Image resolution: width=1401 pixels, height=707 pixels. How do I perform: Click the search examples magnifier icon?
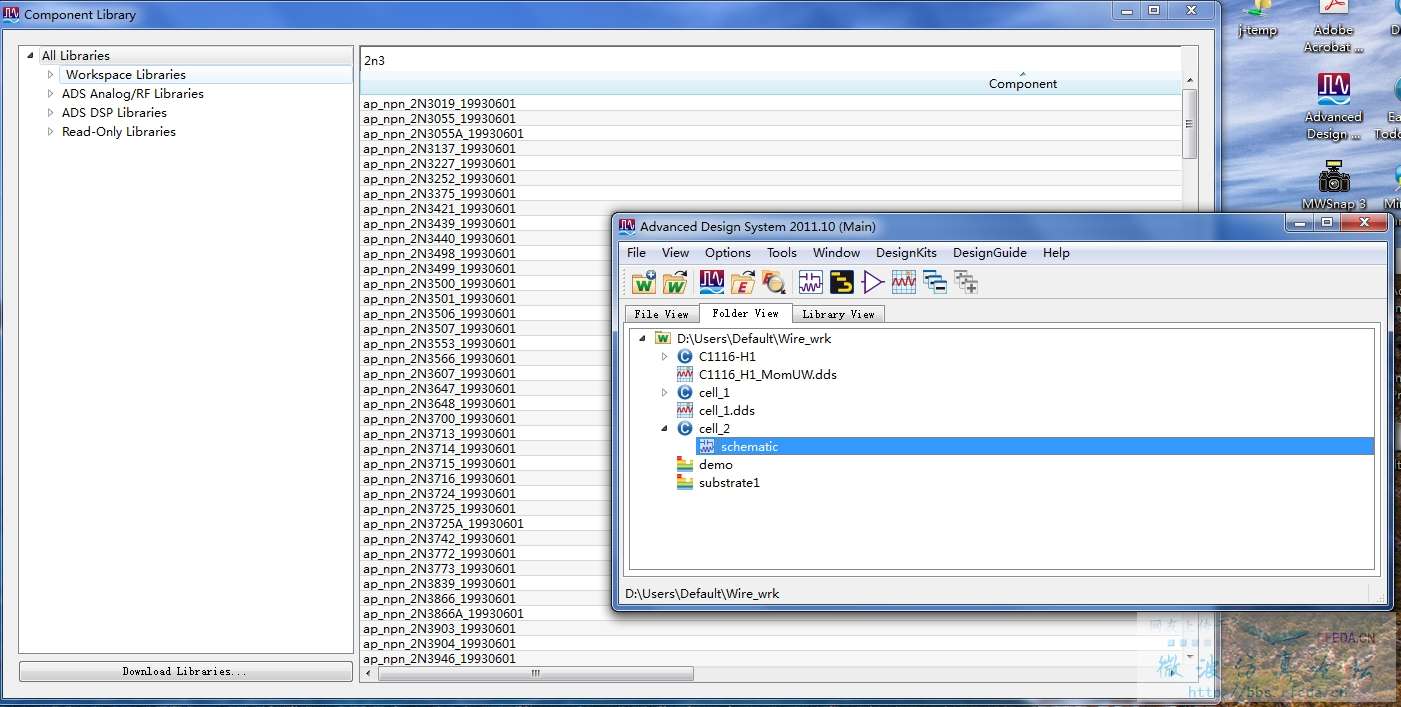point(773,282)
